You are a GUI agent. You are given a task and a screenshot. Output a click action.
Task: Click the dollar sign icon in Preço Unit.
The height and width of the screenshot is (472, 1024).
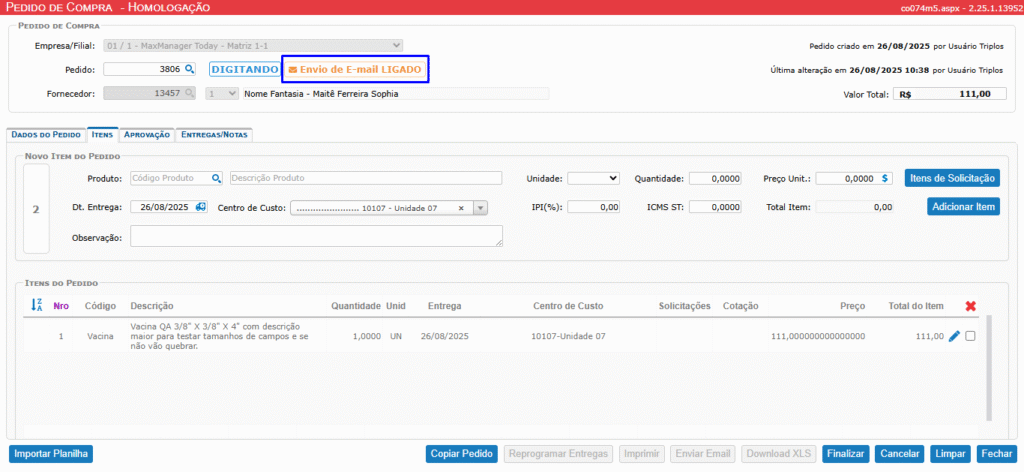886,178
